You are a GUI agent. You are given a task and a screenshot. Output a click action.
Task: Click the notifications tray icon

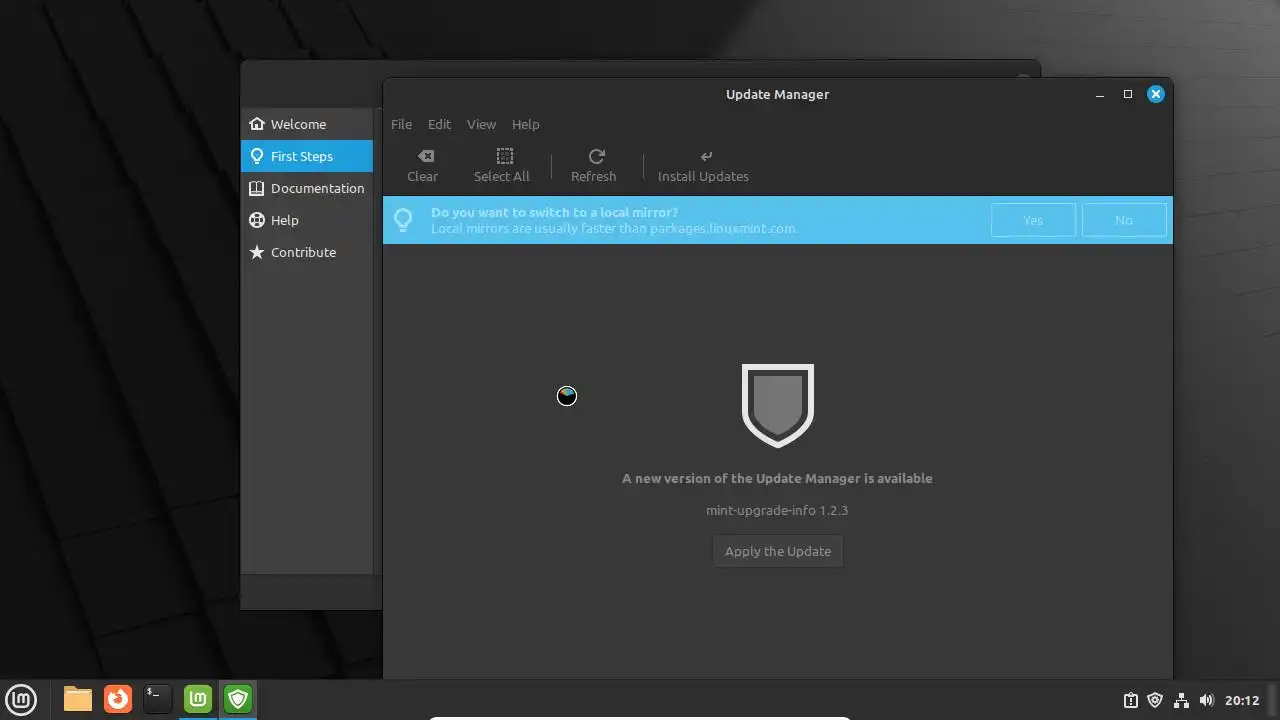pos(1130,700)
